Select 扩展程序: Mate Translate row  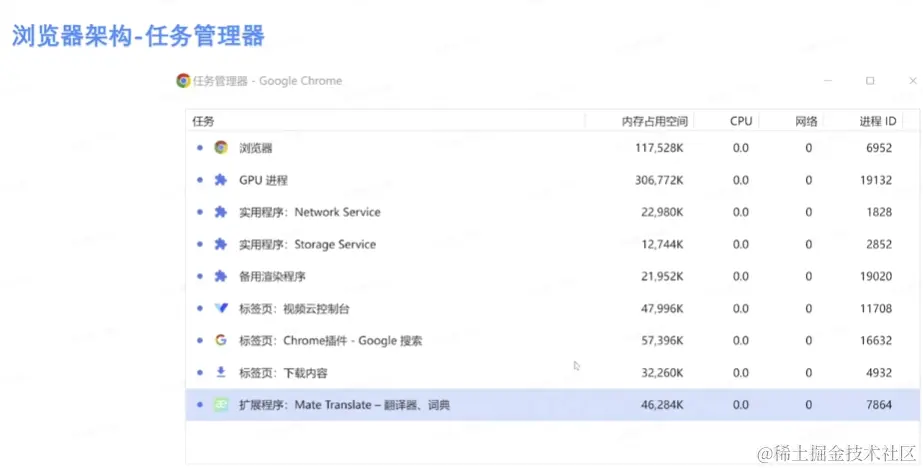point(552,405)
